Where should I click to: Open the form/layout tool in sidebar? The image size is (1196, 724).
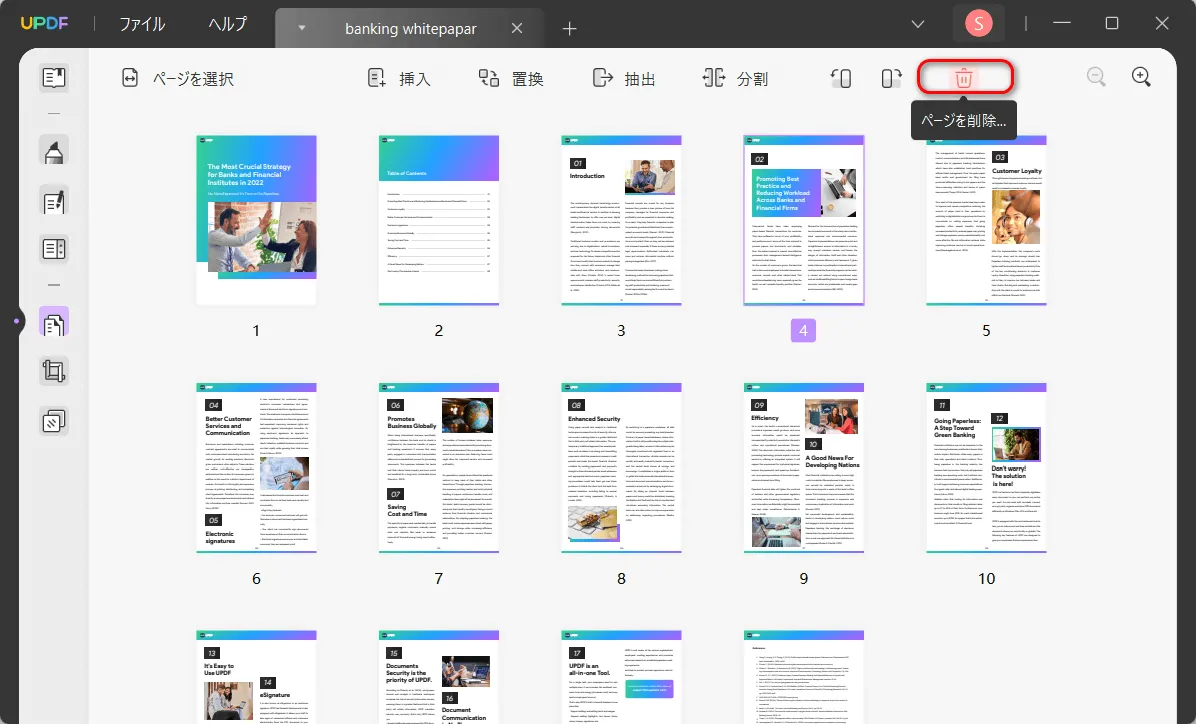54,249
